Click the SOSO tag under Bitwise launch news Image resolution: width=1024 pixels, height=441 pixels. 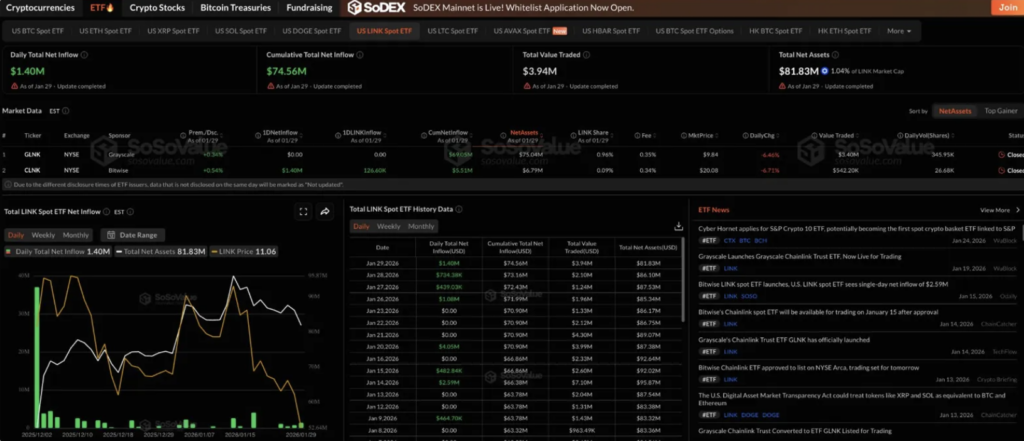click(749, 296)
